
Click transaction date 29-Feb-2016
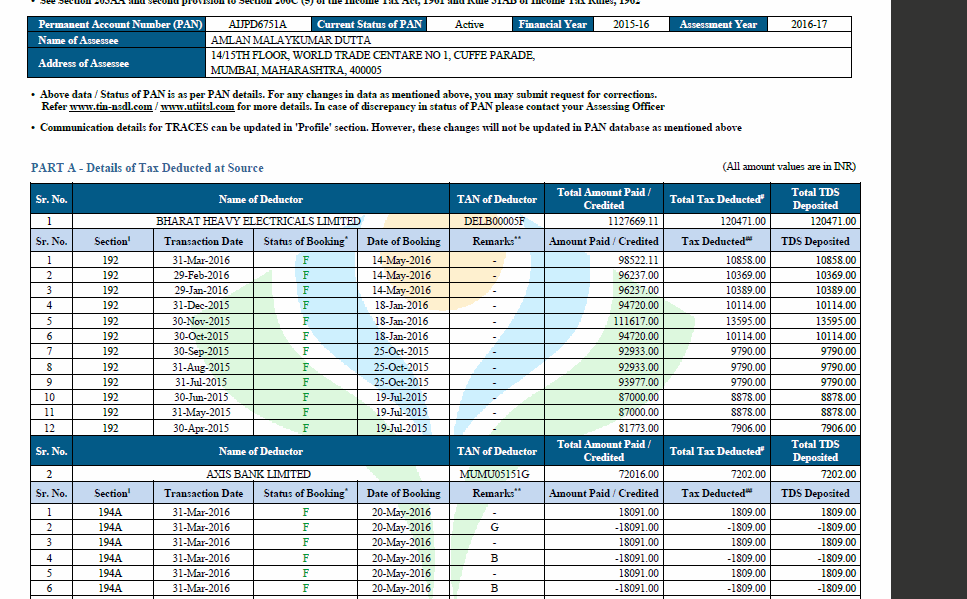(201, 275)
